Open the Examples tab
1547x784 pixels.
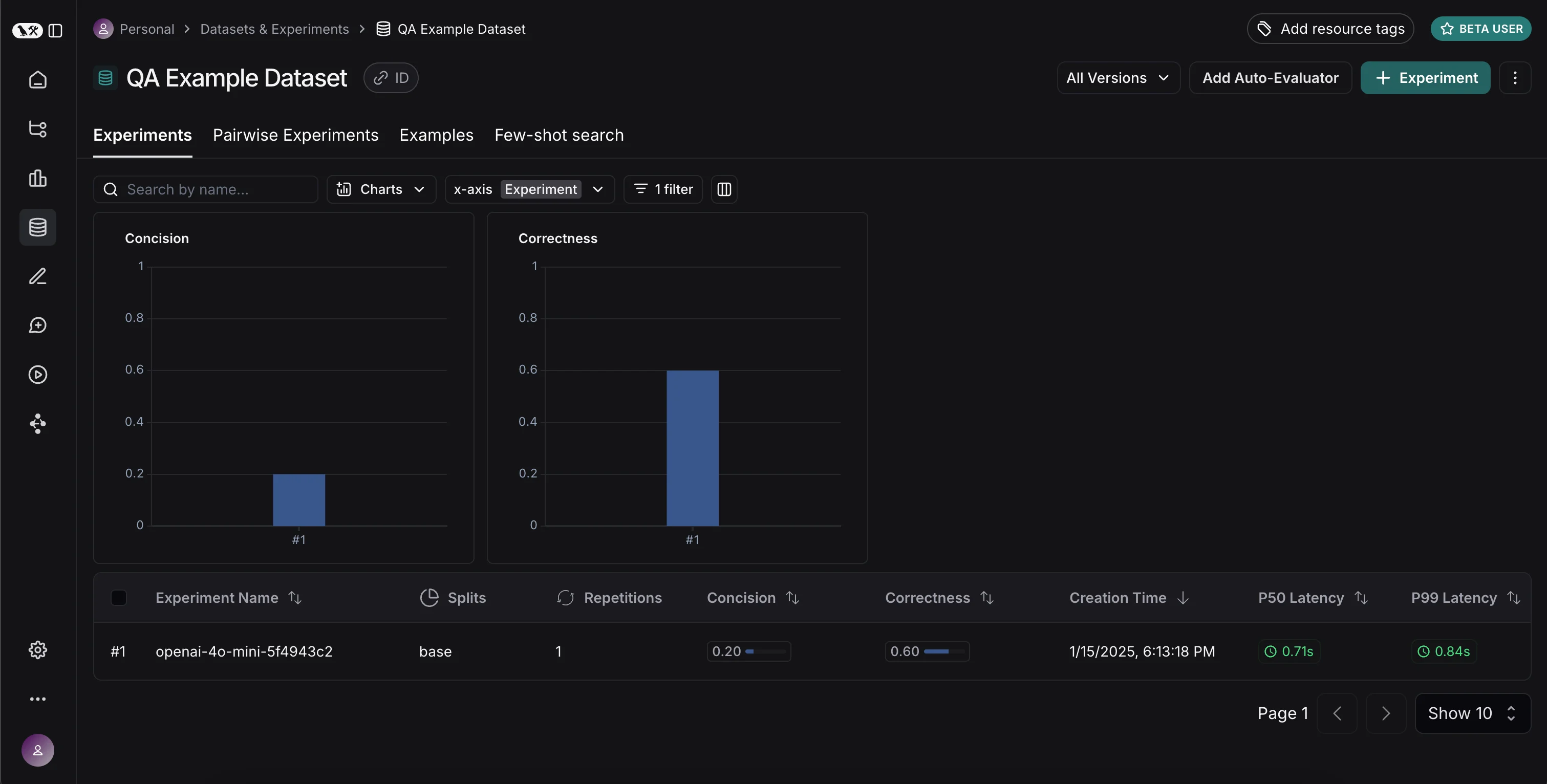point(437,135)
